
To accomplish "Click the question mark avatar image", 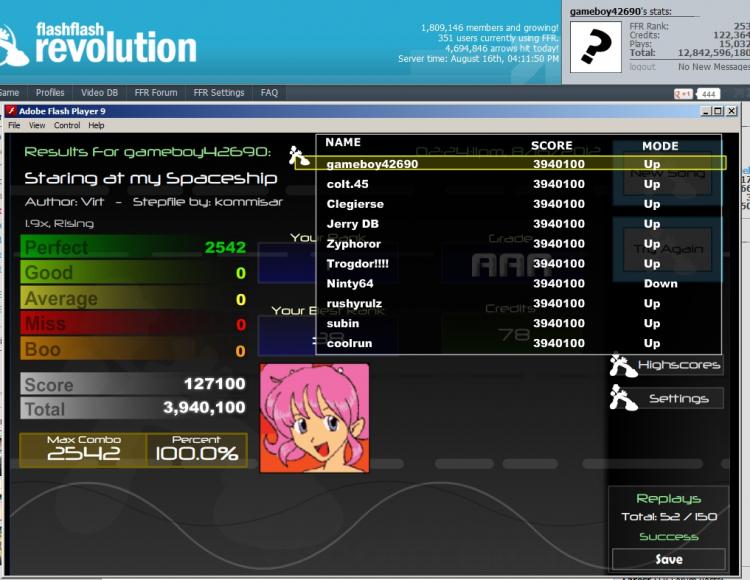I will point(596,47).
